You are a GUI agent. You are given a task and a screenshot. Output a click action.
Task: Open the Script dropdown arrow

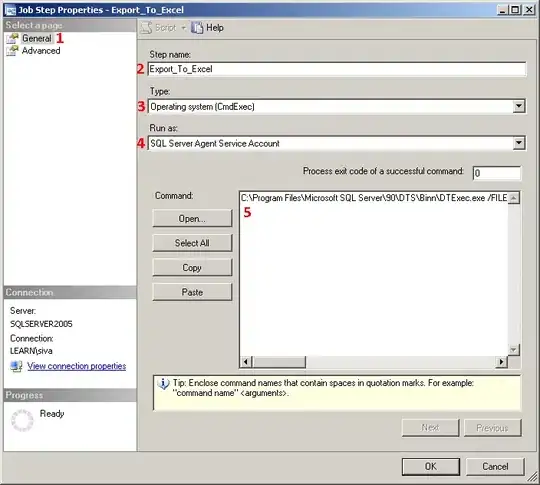pos(184,28)
